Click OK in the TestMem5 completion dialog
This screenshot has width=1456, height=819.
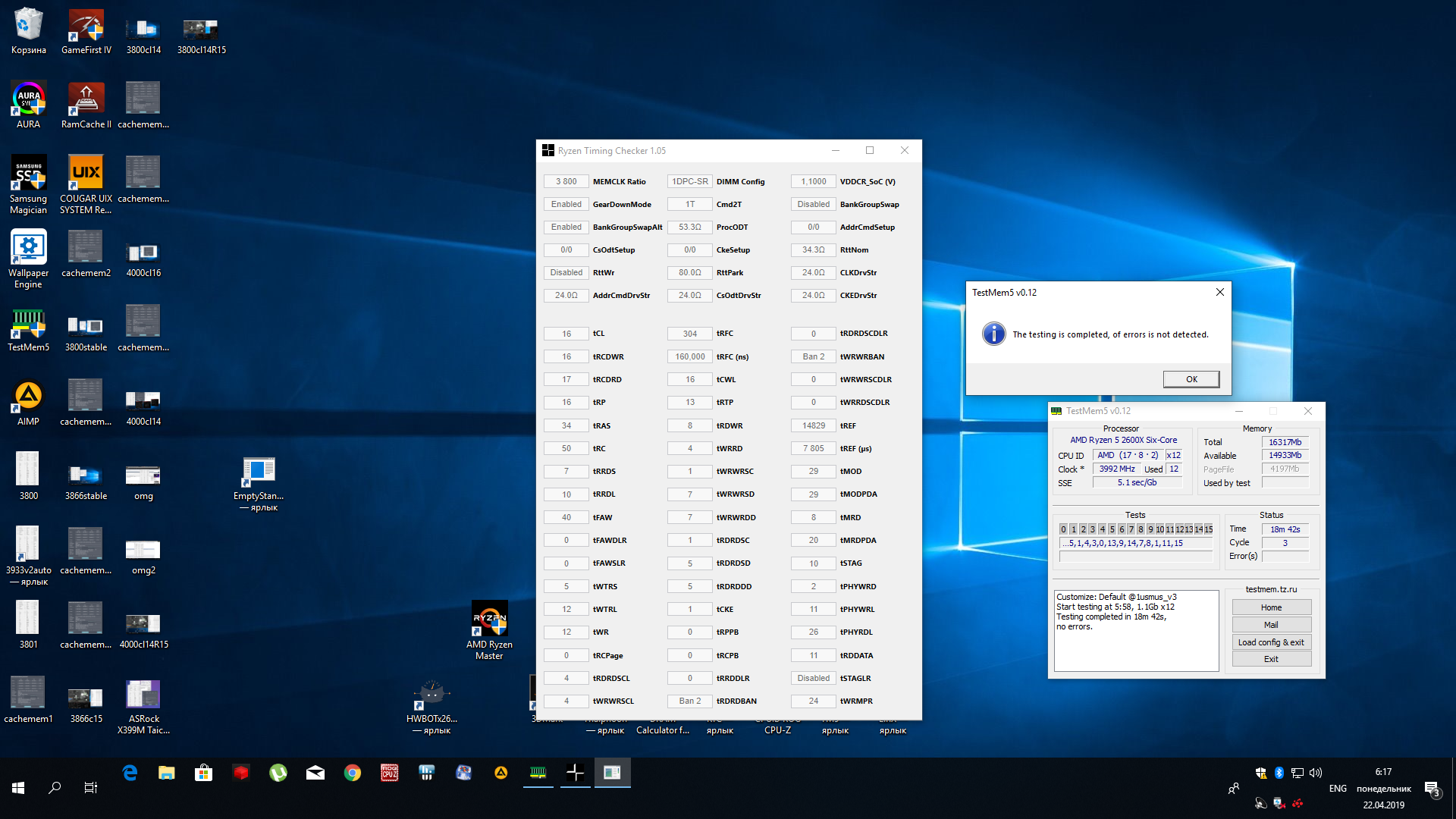coord(1191,379)
